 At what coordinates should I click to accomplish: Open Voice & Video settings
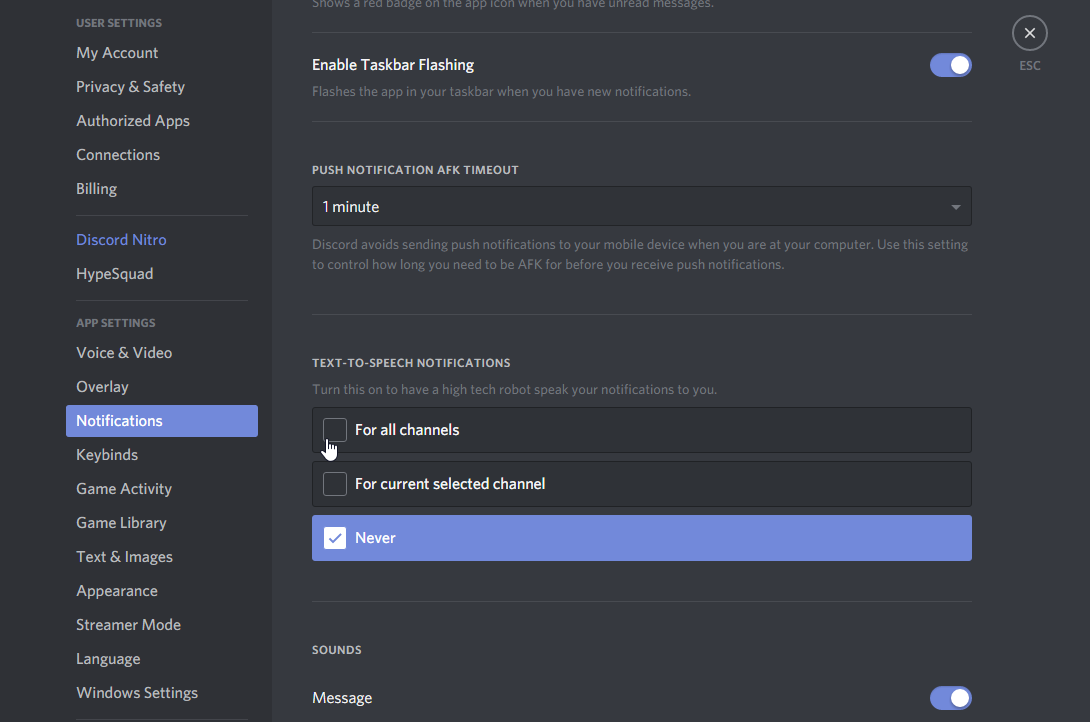tap(124, 352)
